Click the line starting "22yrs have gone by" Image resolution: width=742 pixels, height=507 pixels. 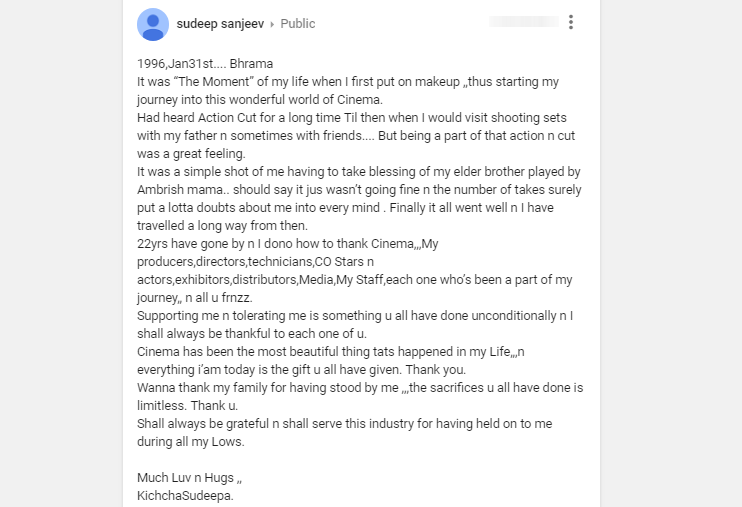pyautogui.click(x=288, y=243)
